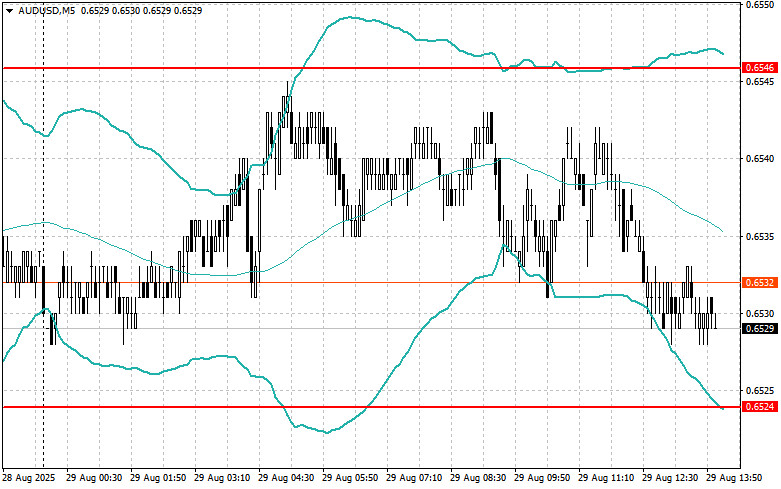
Task: Select the 0.6524 red support level label
Action: coord(760,407)
